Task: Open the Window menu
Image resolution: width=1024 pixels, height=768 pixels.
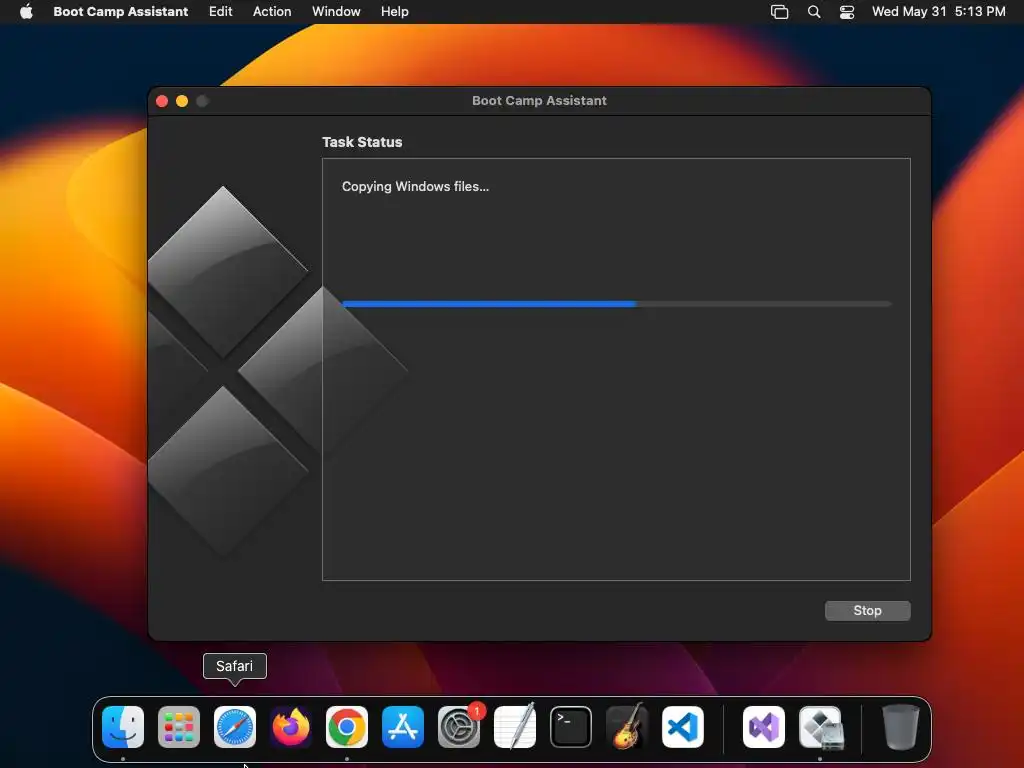Action: pos(336,12)
